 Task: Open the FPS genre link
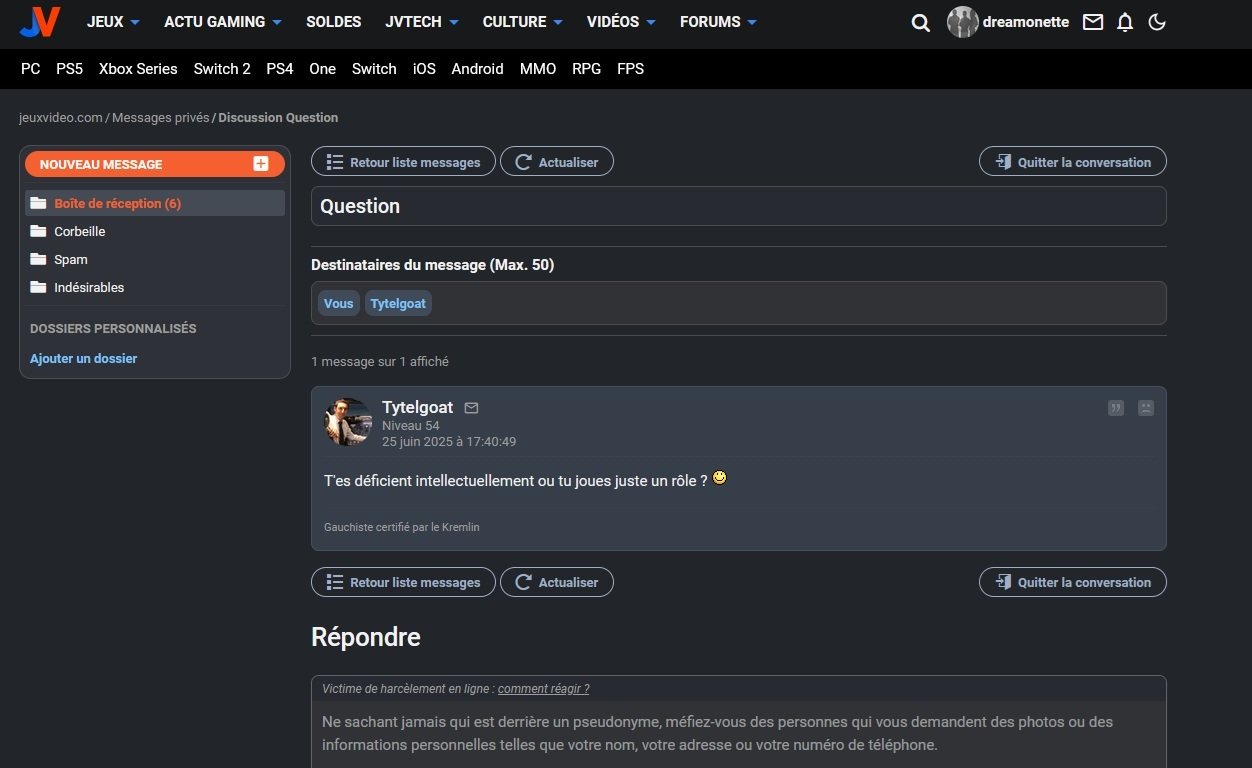(631, 69)
